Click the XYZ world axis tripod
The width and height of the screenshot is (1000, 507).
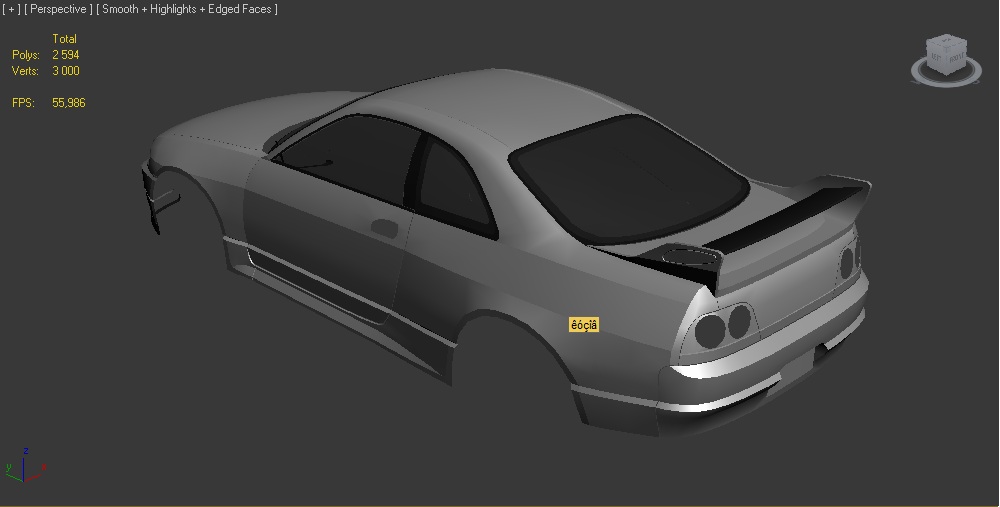click(22, 466)
